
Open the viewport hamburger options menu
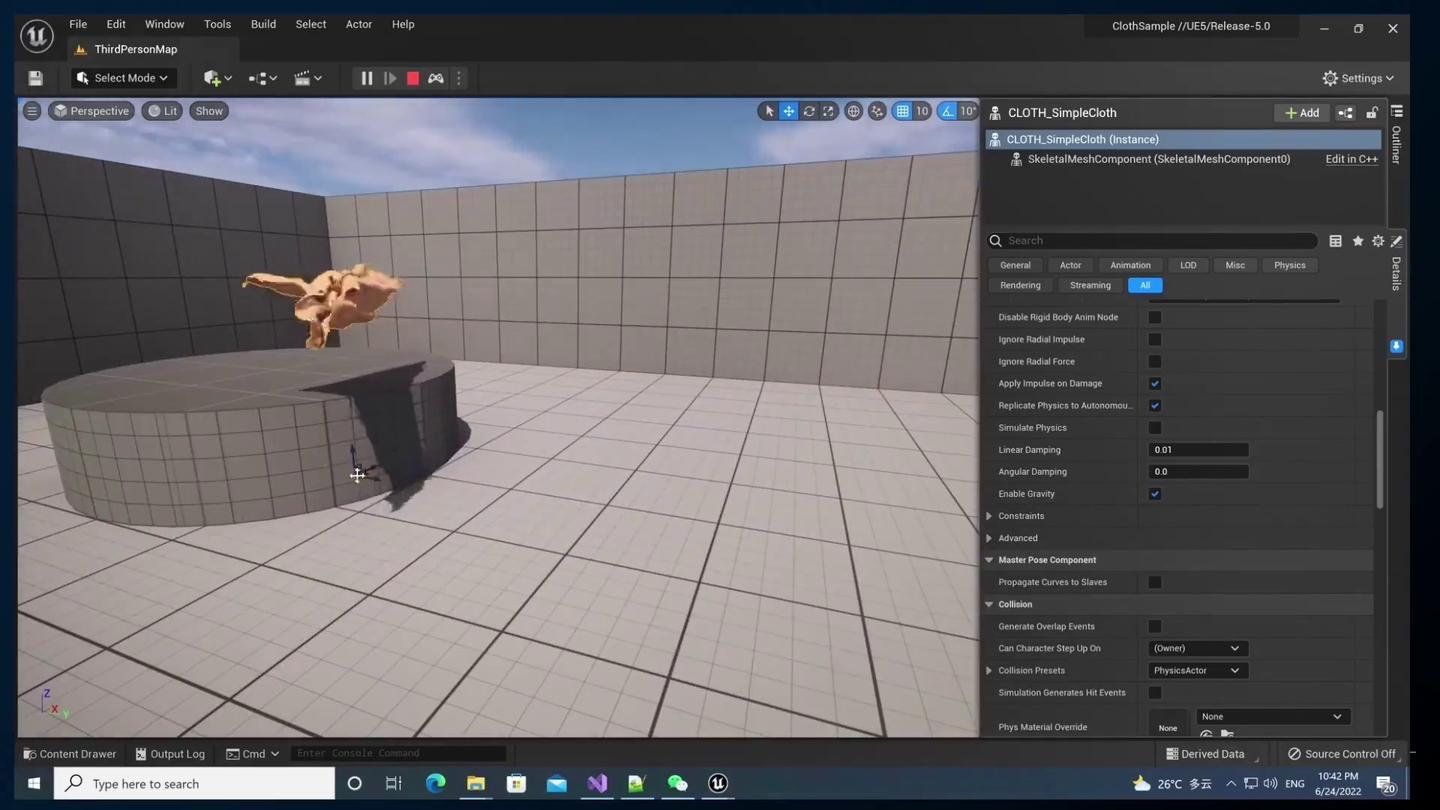tap(32, 111)
